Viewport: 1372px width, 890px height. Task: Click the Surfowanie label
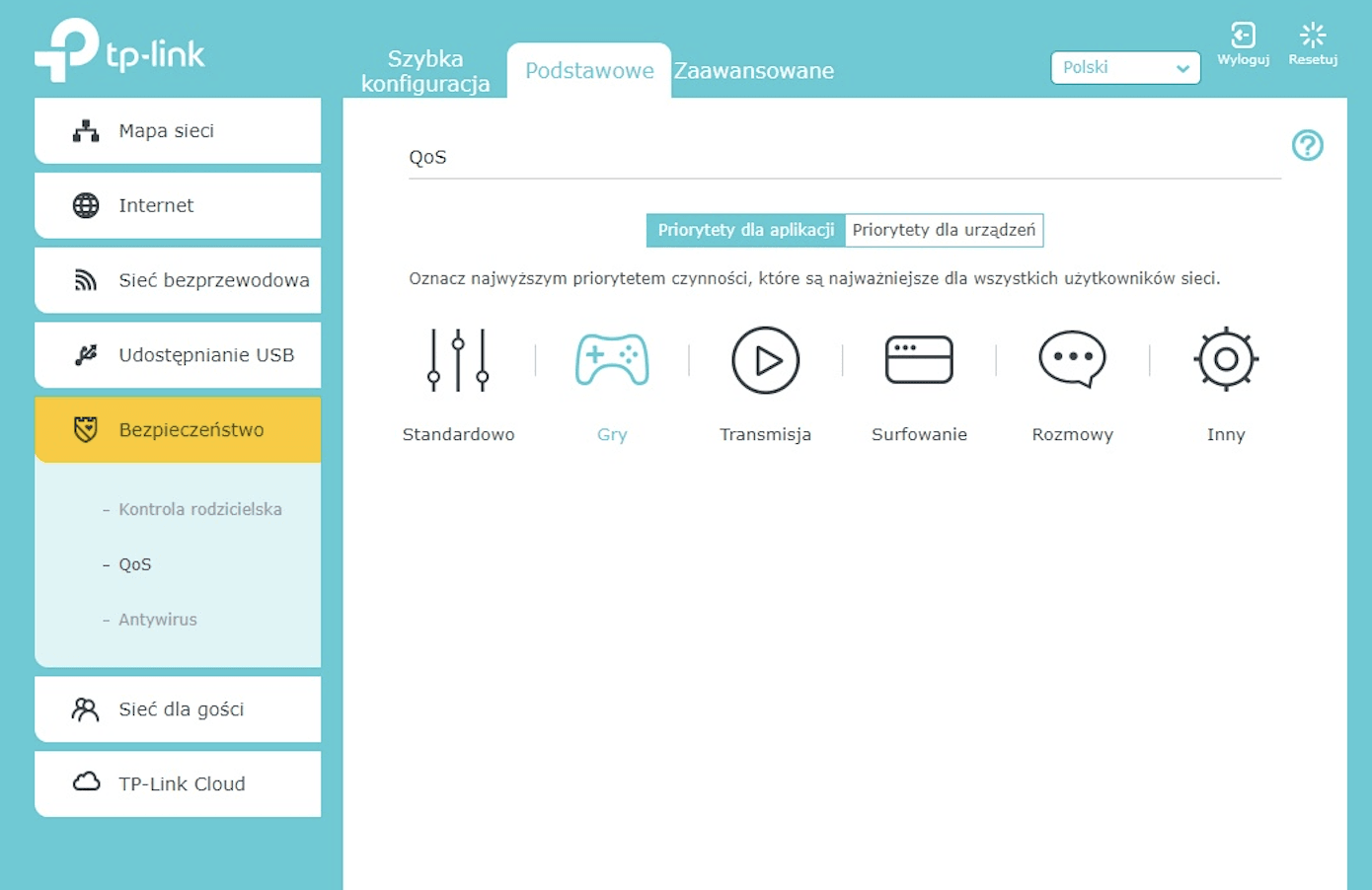coord(919,434)
